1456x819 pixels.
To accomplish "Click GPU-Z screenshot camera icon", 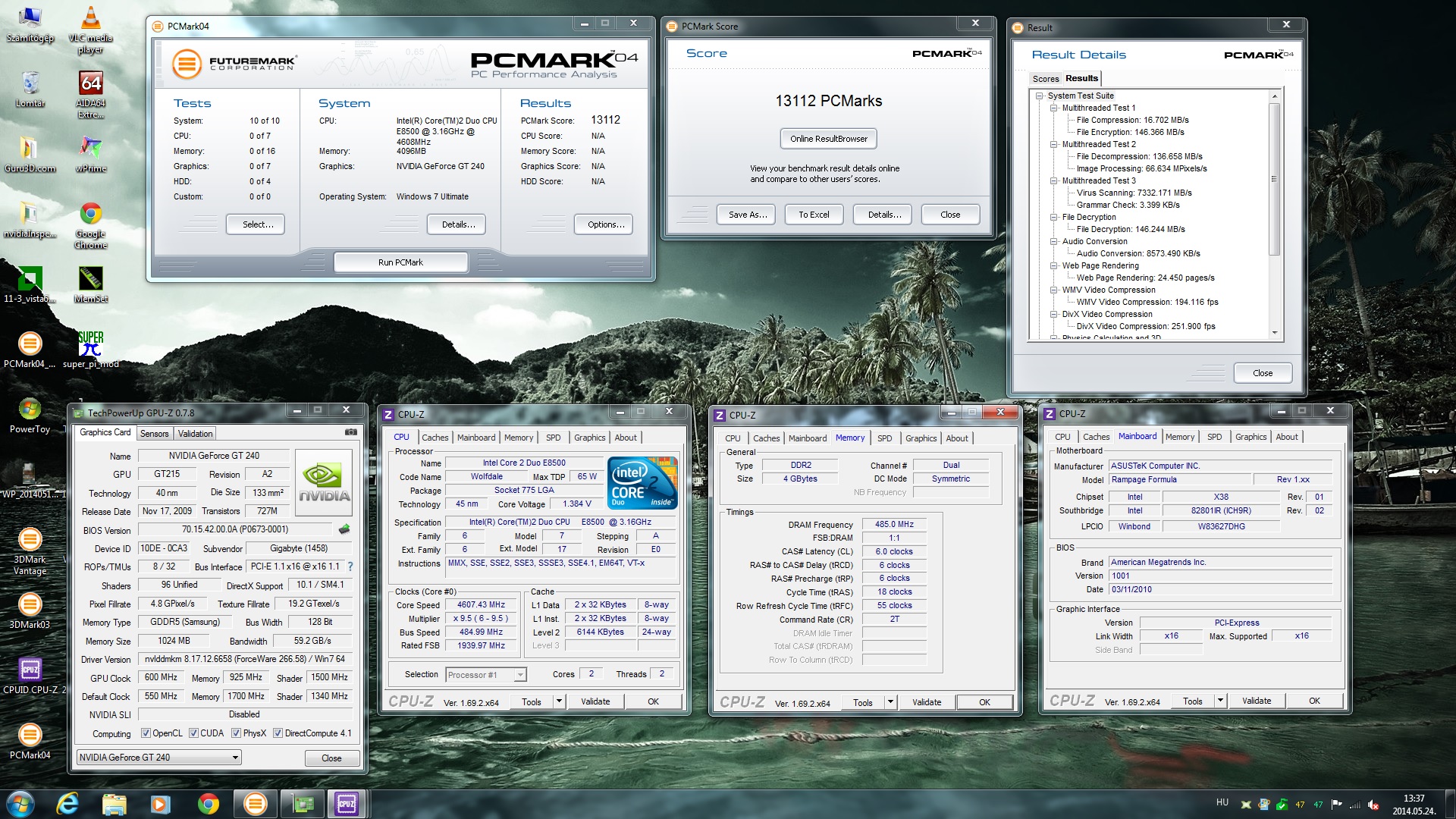I will (x=351, y=432).
